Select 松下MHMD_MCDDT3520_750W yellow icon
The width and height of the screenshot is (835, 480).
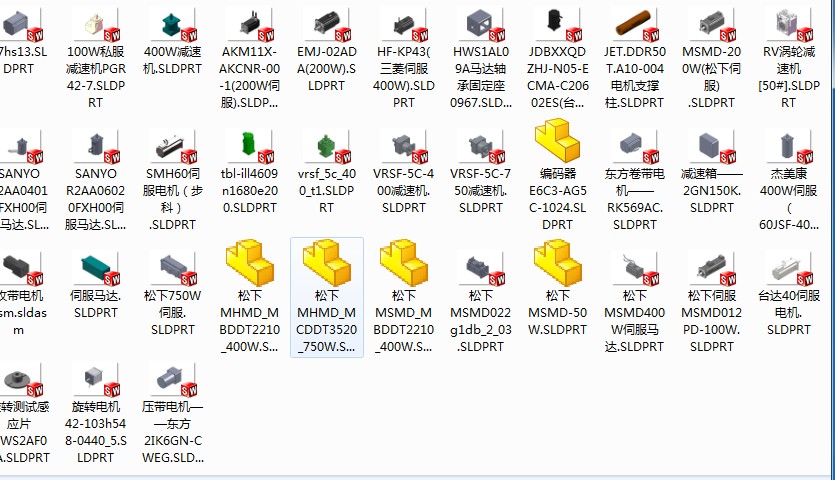(327, 263)
